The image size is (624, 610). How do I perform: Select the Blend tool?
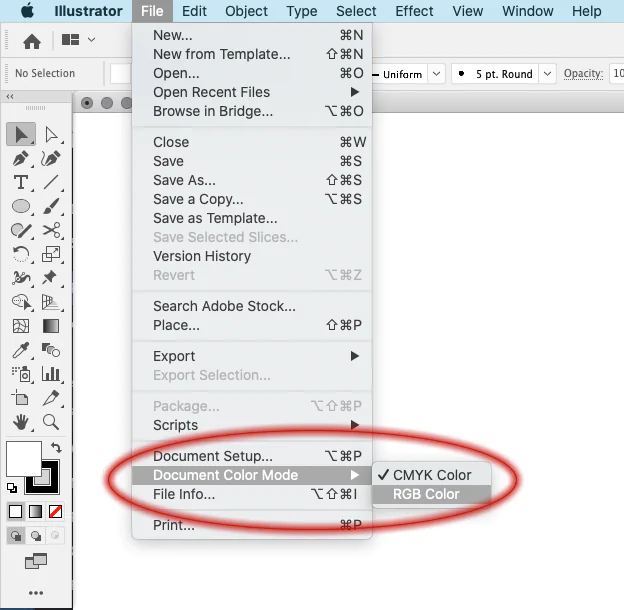(x=51, y=350)
